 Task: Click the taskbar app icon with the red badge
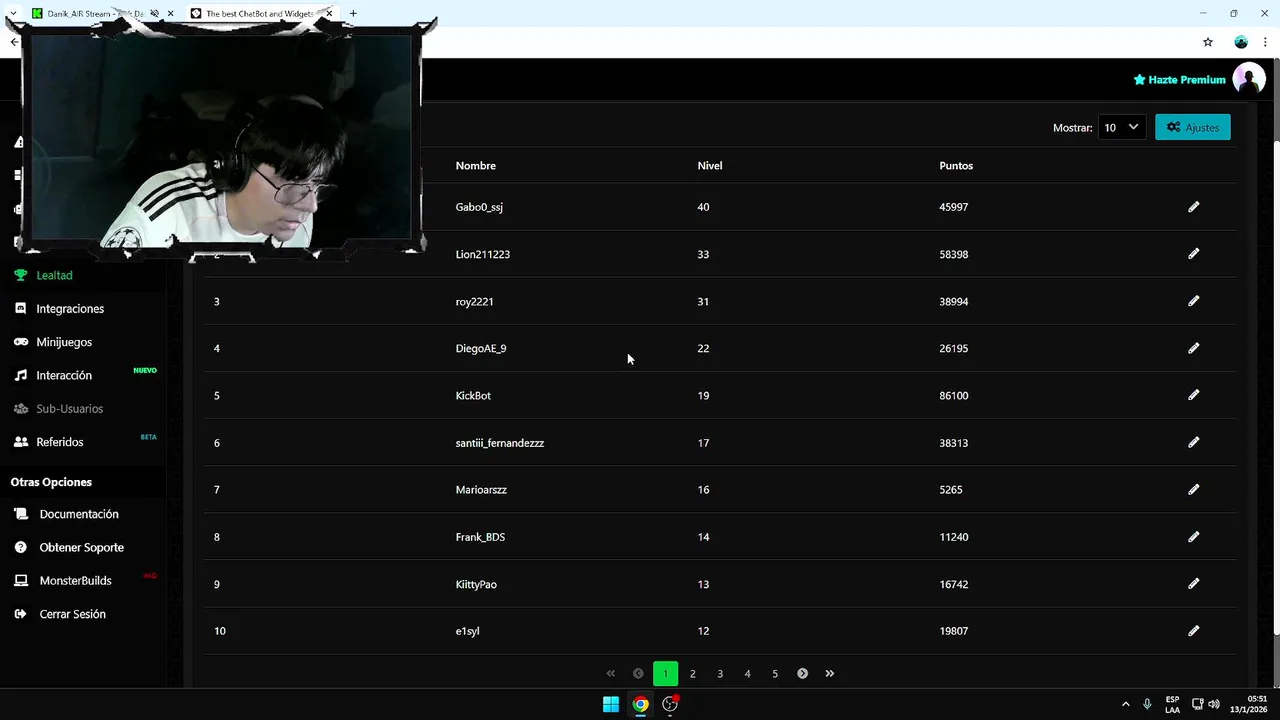[670, 704]
